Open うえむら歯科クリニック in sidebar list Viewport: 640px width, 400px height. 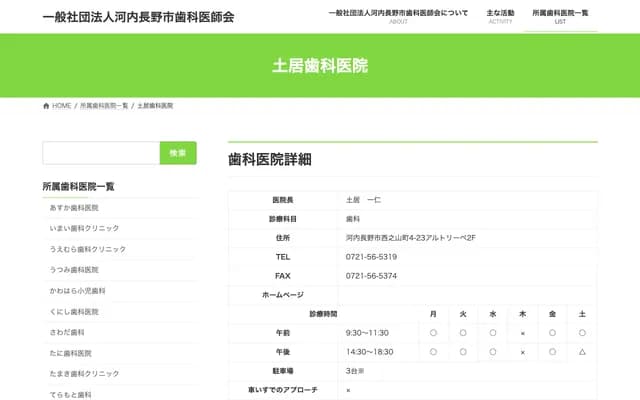88,249
